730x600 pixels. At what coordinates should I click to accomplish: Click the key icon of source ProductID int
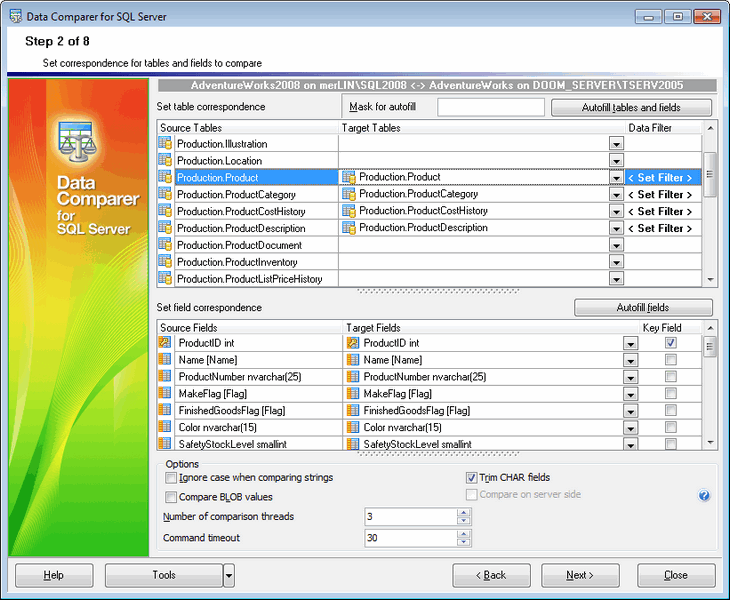pyautogui.click(x=165, y=343)
